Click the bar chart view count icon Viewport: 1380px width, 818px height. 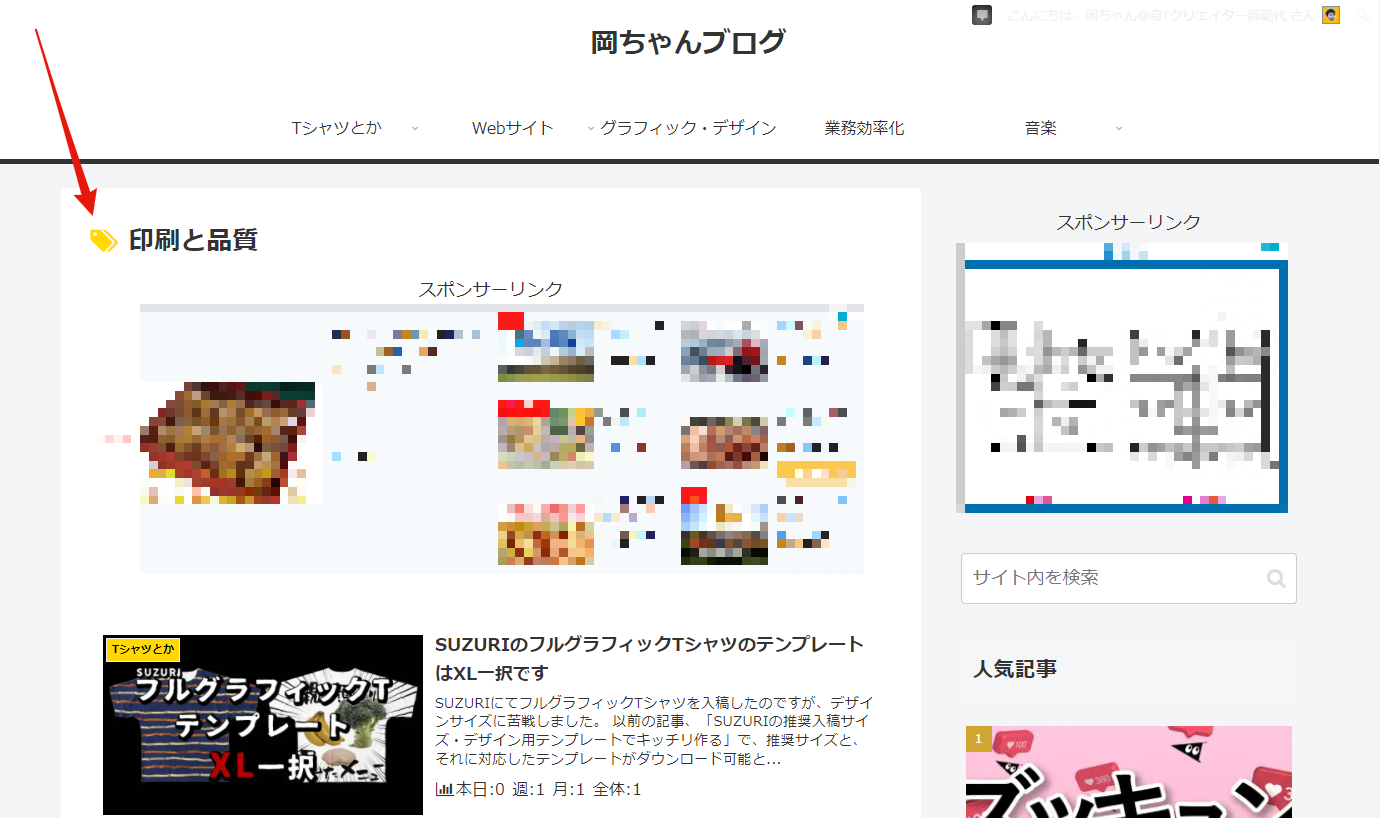tap(445, 790)
